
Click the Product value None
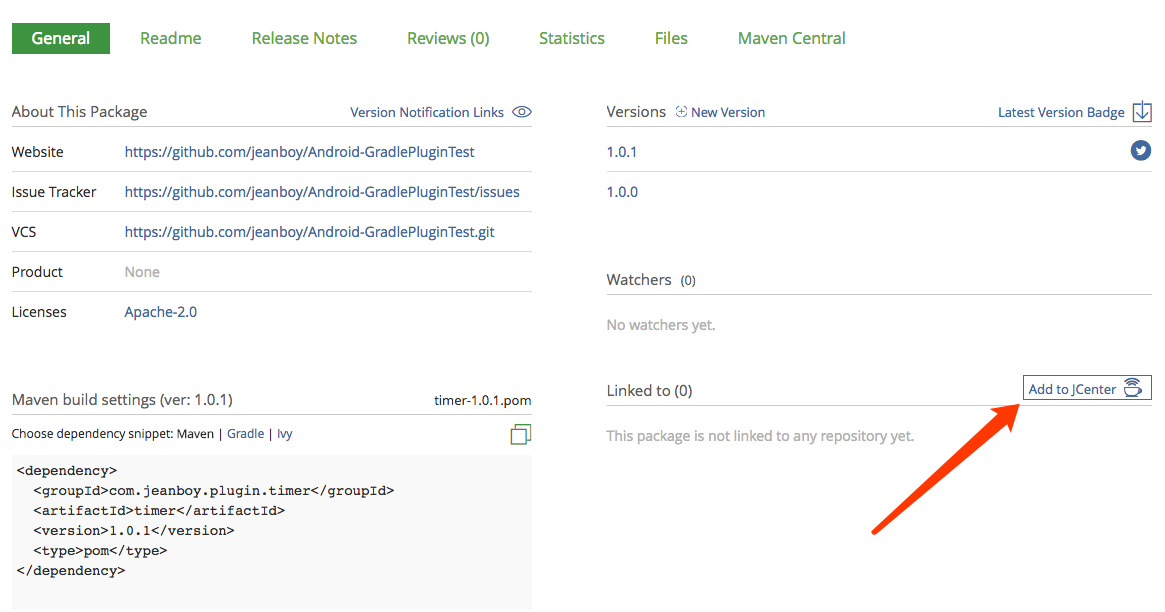pos(142,272)
